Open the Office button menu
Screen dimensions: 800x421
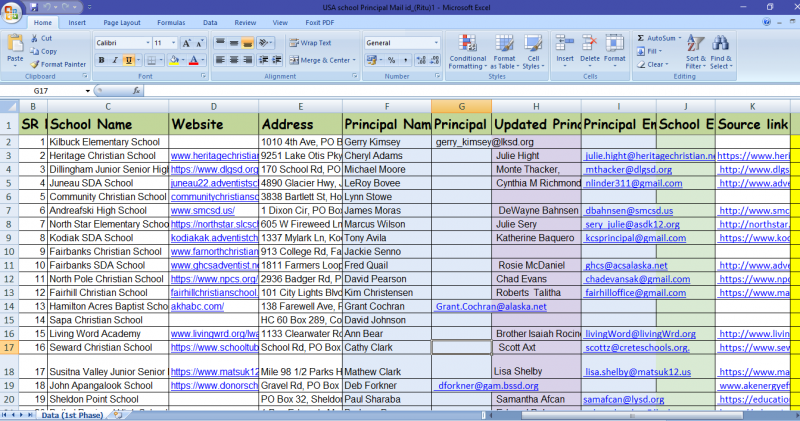pos(11,11)
